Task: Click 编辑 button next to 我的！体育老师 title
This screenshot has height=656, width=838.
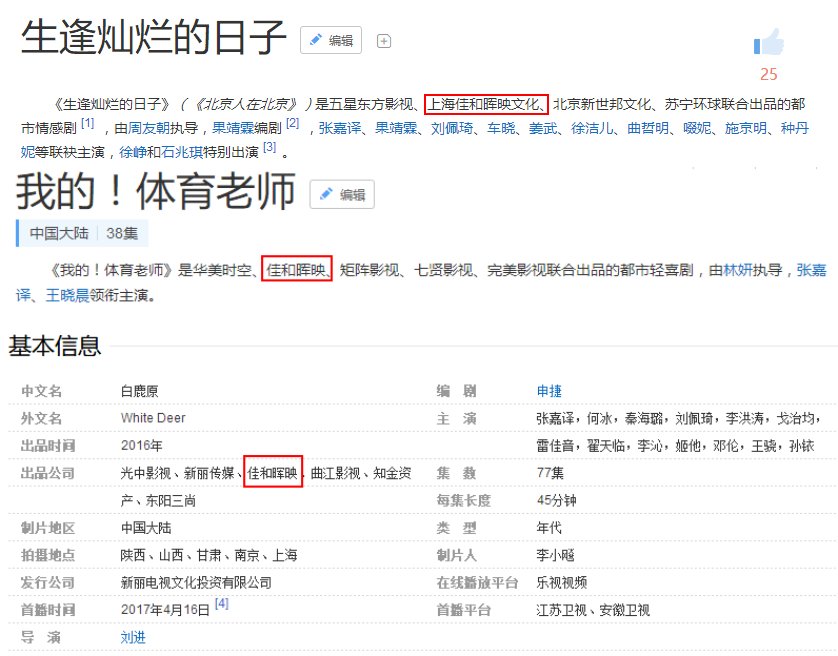Action: (x=341, y=195)
